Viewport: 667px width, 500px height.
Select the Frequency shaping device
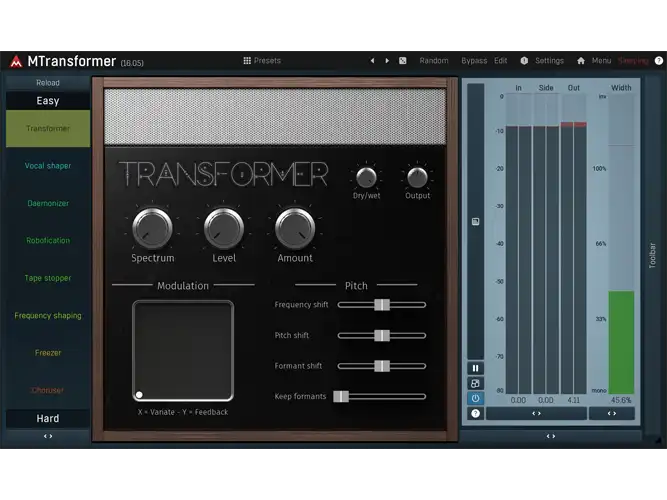pyautogui.click(x=48, y=315)
